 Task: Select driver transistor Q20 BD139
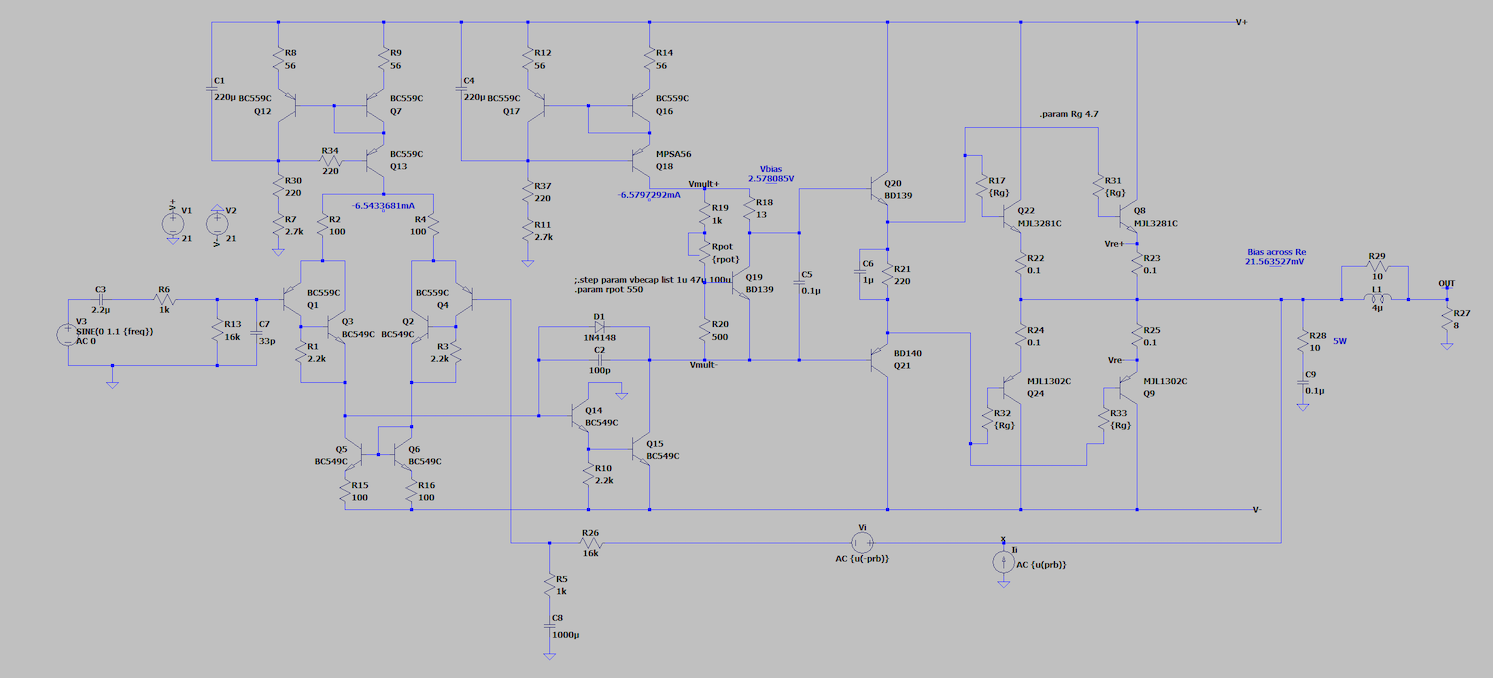tap(877, 187)
